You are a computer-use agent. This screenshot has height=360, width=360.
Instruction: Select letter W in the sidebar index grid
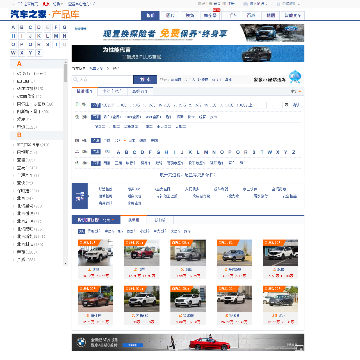tap(13, 53)
